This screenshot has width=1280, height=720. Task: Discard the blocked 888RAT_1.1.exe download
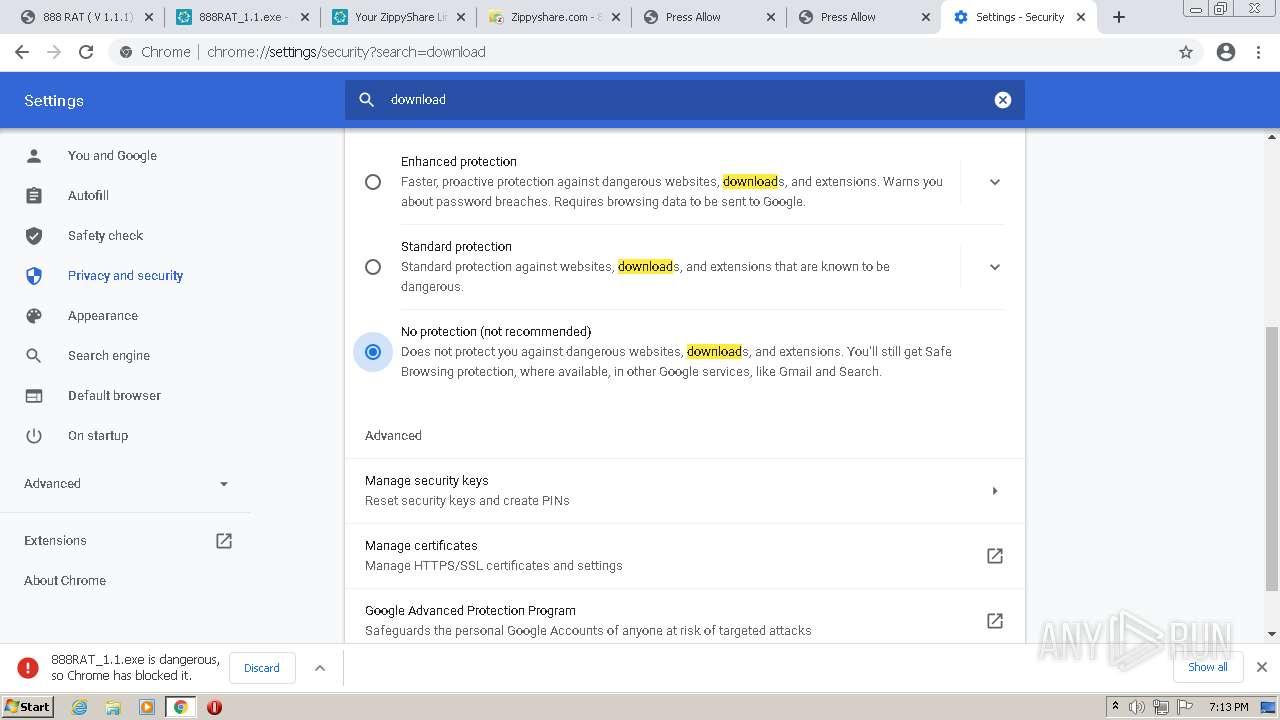click(262, 668)
